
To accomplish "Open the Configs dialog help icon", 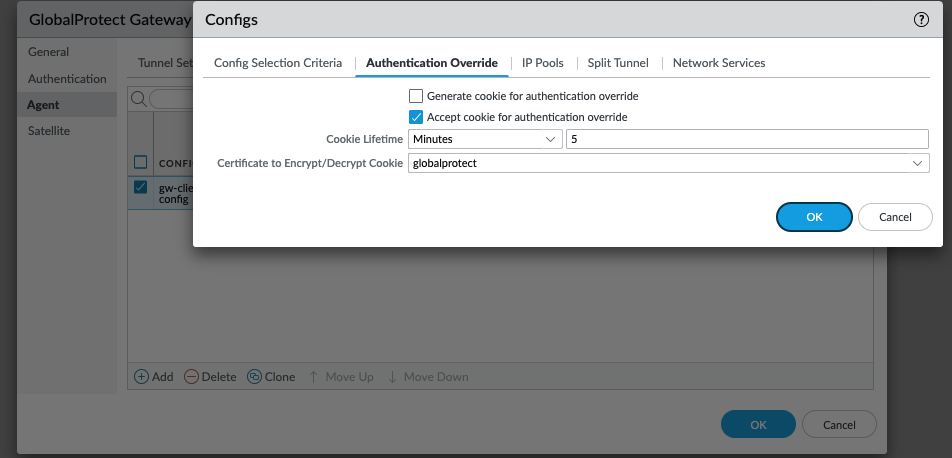I will click(x=921, y=19).
